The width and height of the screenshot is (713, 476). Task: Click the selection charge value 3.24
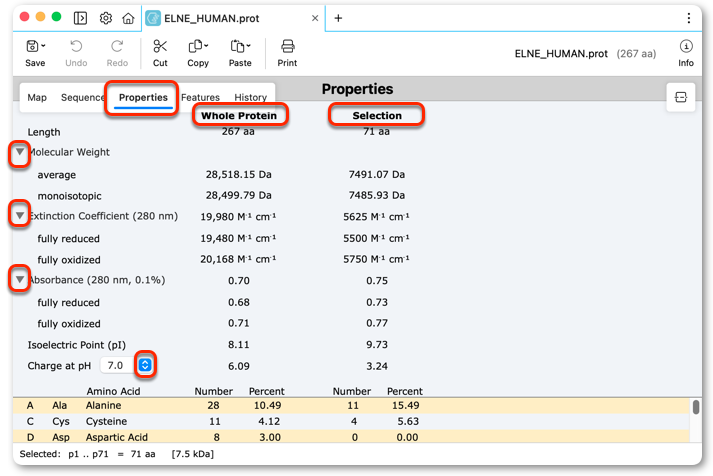(x=377, y=366)
